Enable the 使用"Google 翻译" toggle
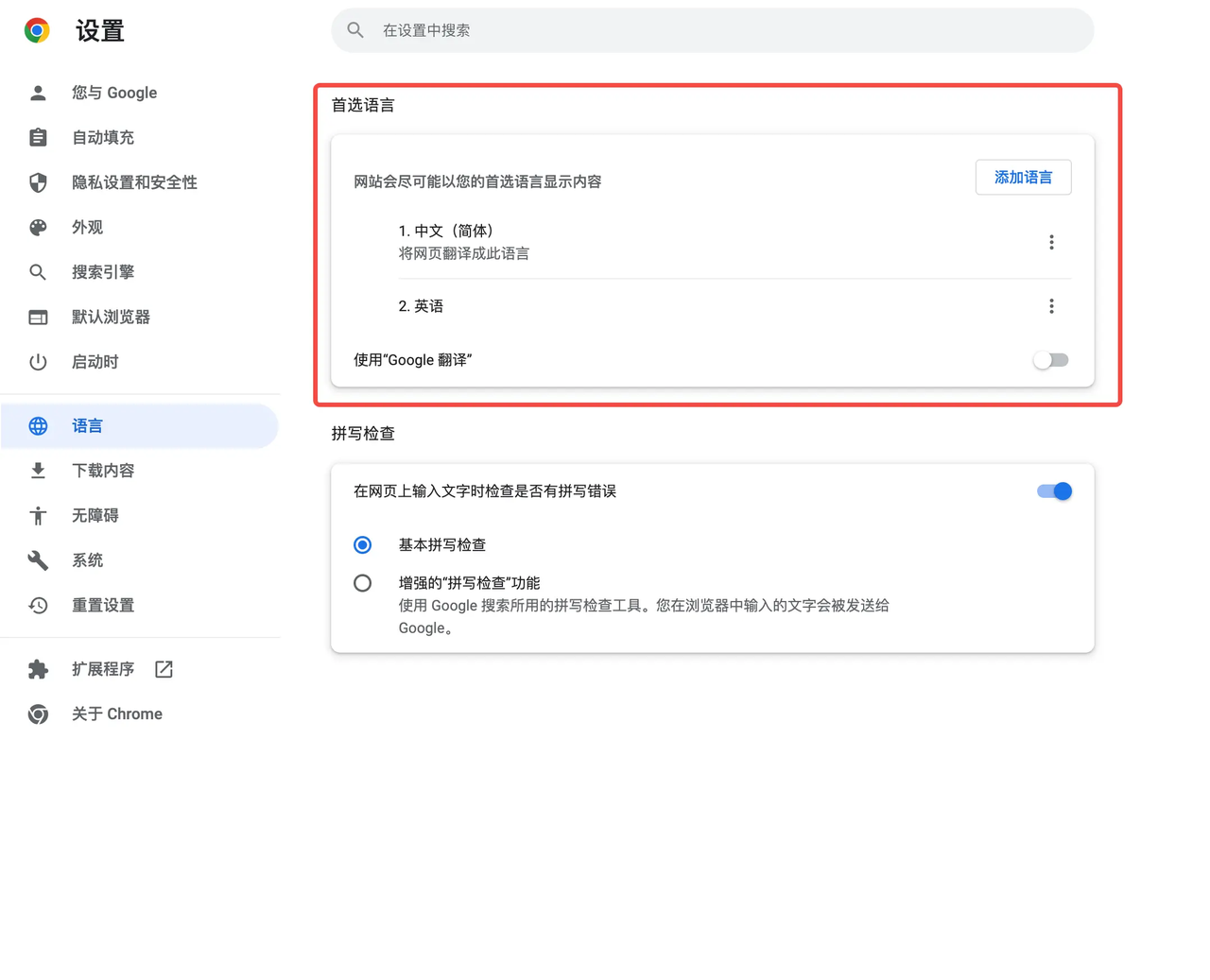The image size is (1210, 980). click(x=1050, y=360)
